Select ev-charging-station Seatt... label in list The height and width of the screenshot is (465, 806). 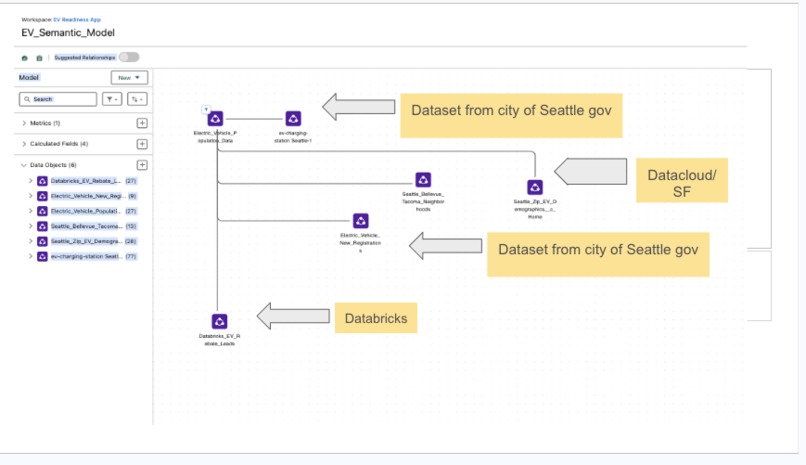pyautogui.click(x=86, y=256)
